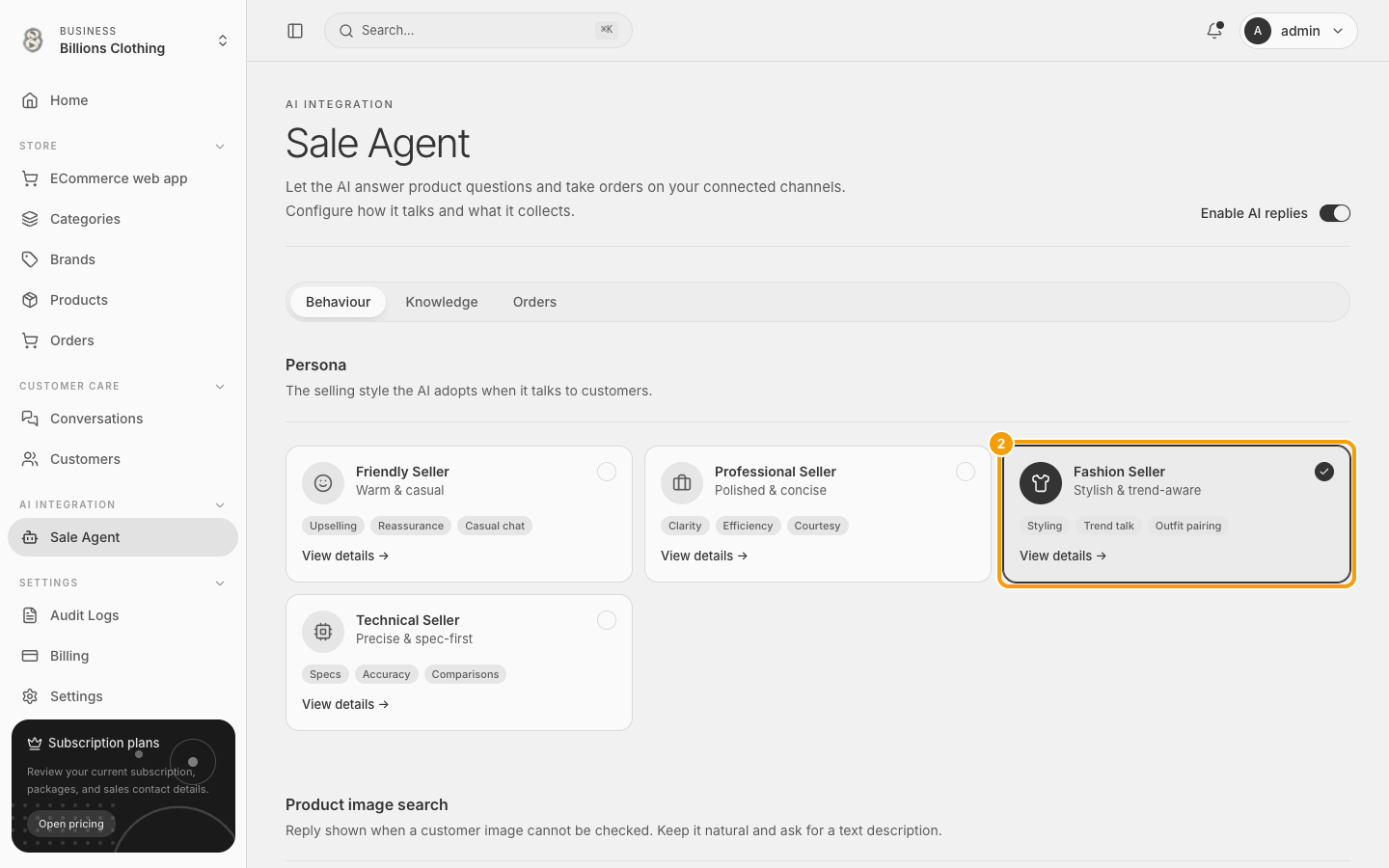This screenshot has height=868, width=1389.
Task: Click the Conversations chat icon
Action: [30, 419]
